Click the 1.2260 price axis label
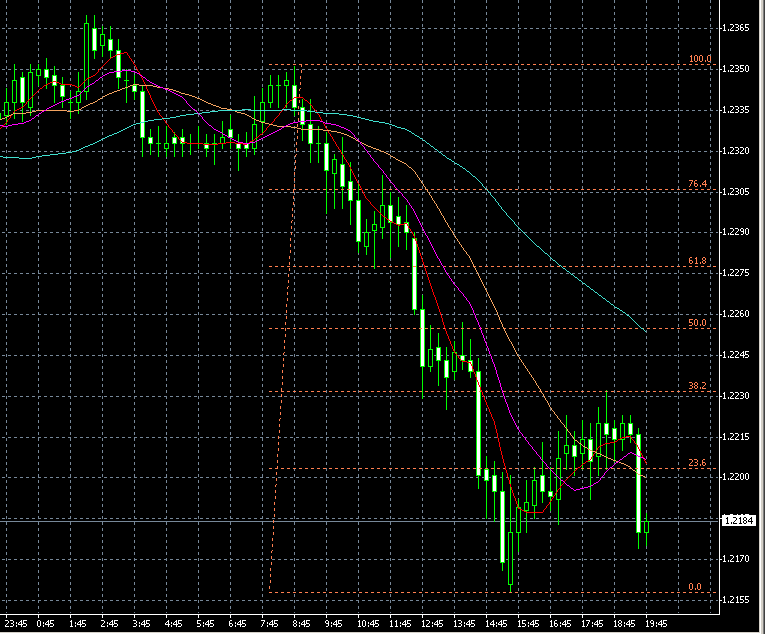The image size is (765, 634). pyautogui.click(x=736, y=314)
